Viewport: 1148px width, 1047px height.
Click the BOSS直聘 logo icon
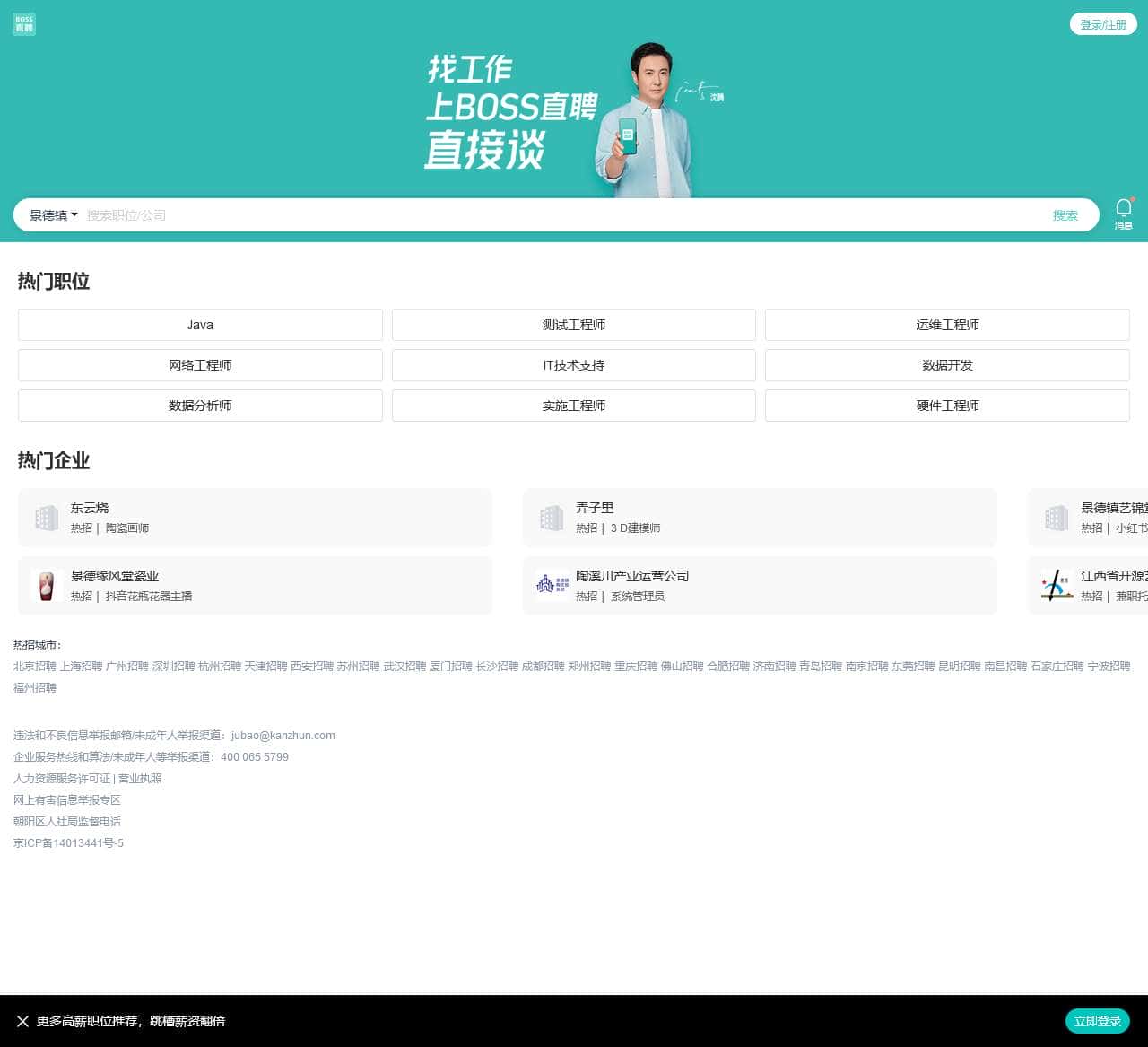point(24,24)
